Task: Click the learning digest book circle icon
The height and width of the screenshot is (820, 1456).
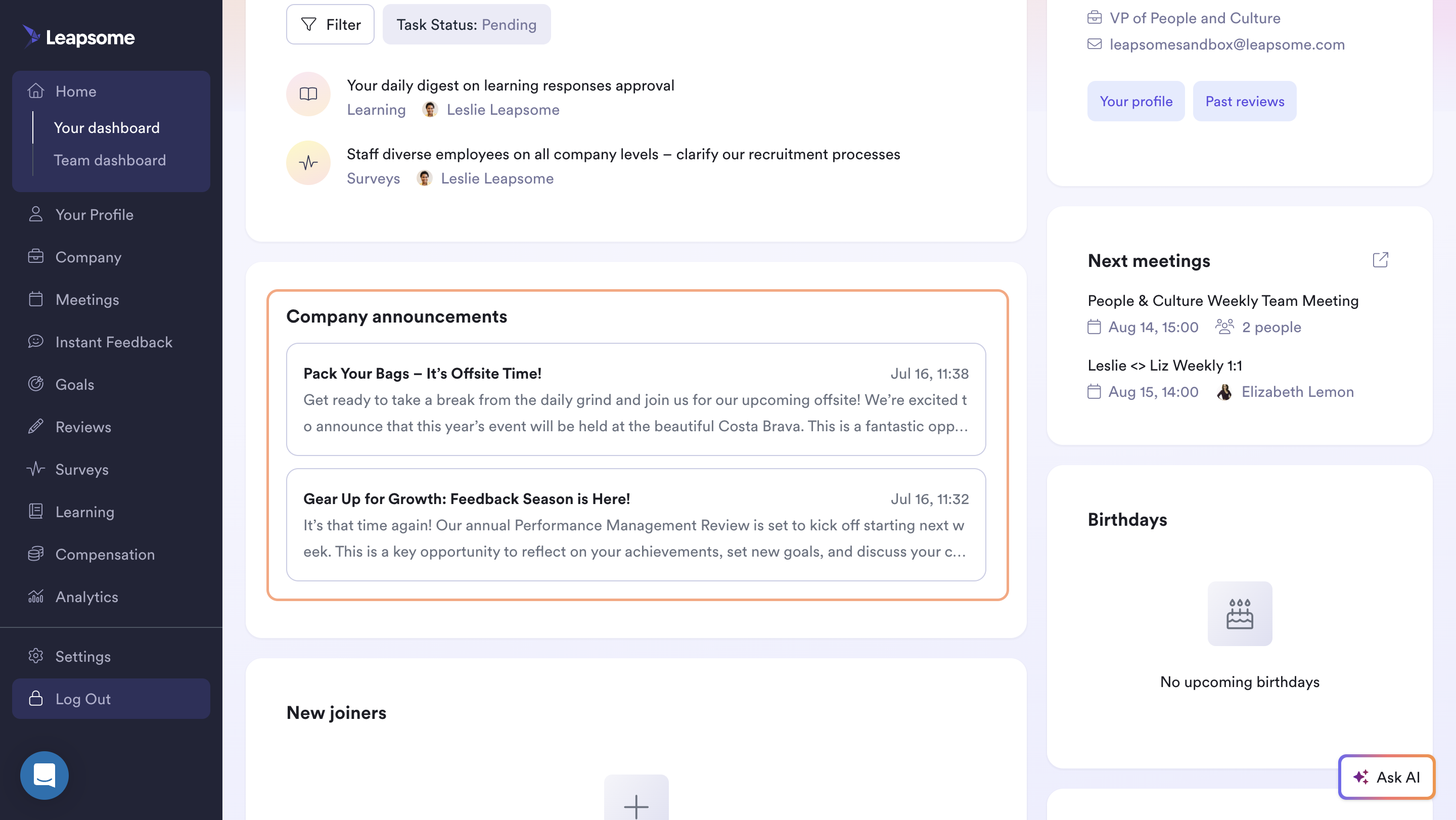Action: pos(308,94)
